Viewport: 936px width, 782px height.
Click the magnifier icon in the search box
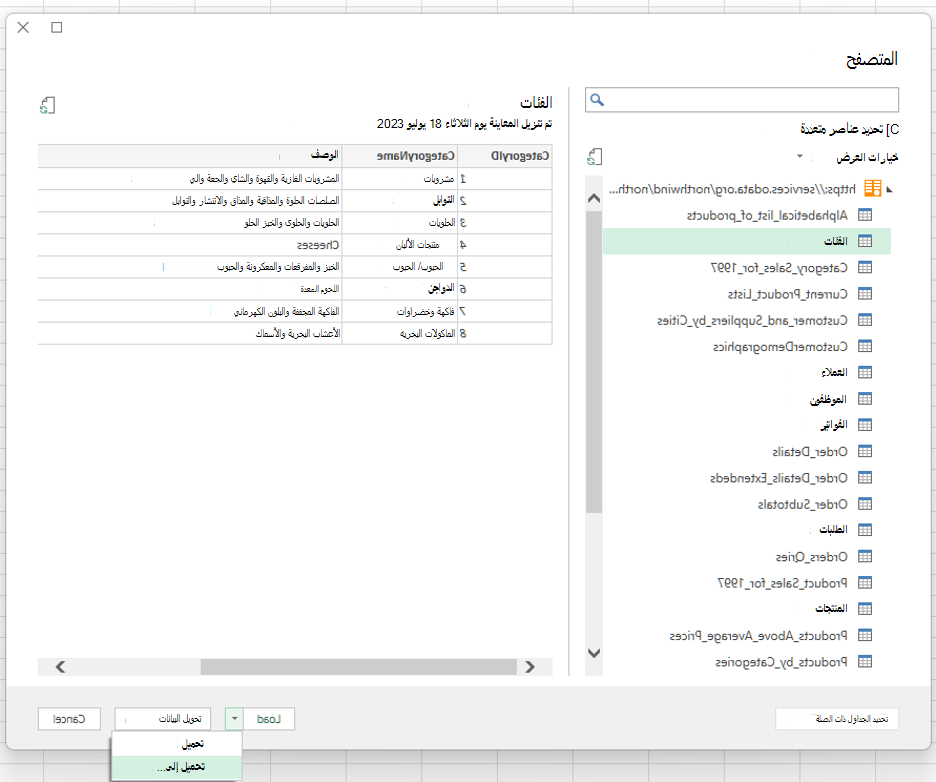(597, 100)
